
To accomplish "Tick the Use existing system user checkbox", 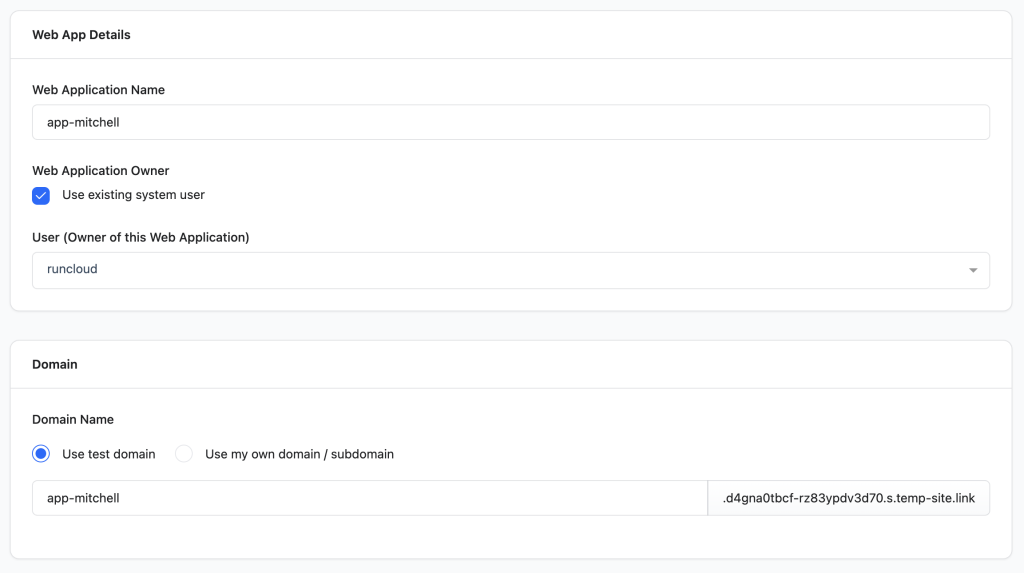I will pos(41,195).
